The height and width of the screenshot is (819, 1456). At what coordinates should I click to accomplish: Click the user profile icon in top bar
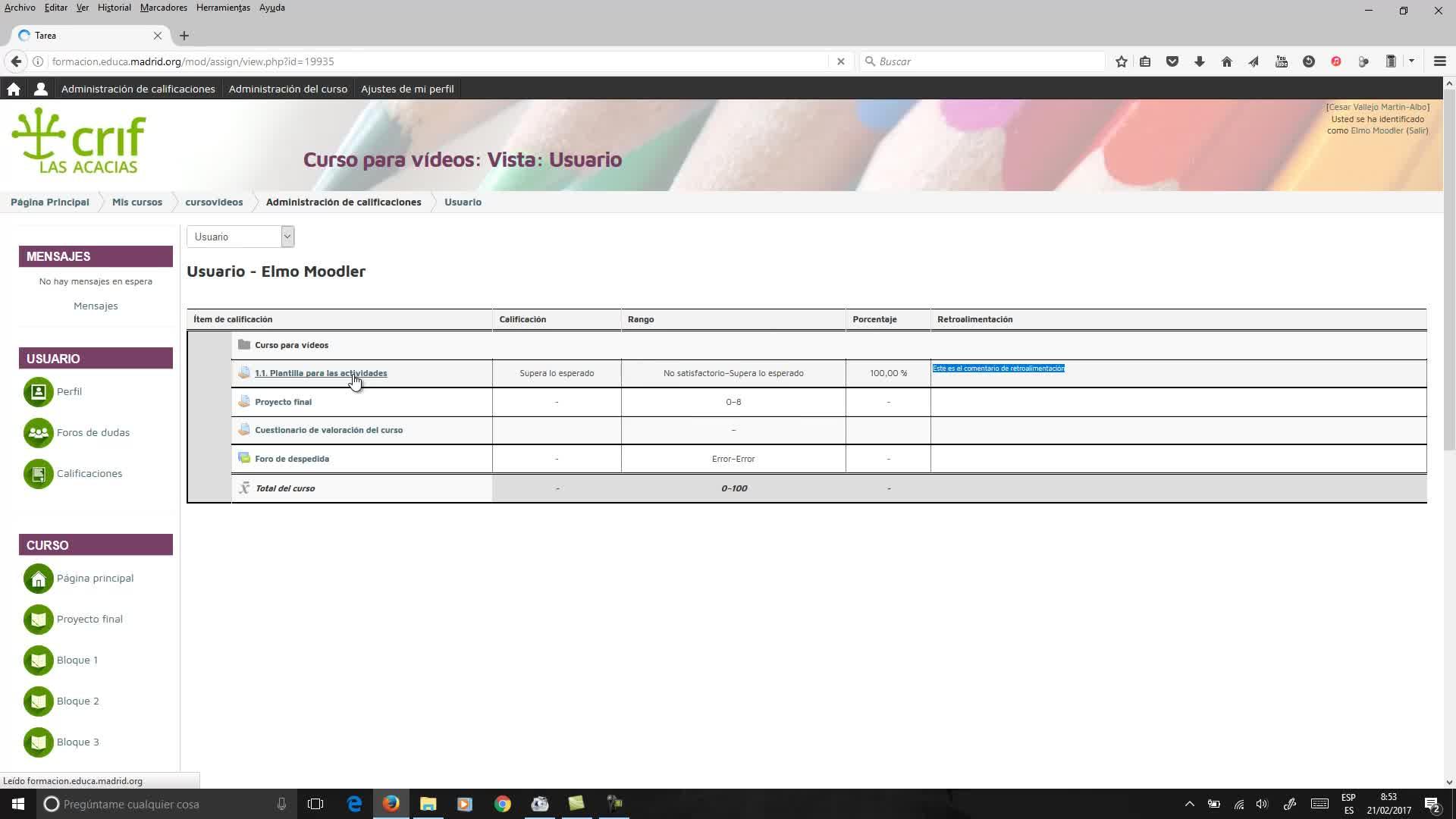click(x=41, y=89)
